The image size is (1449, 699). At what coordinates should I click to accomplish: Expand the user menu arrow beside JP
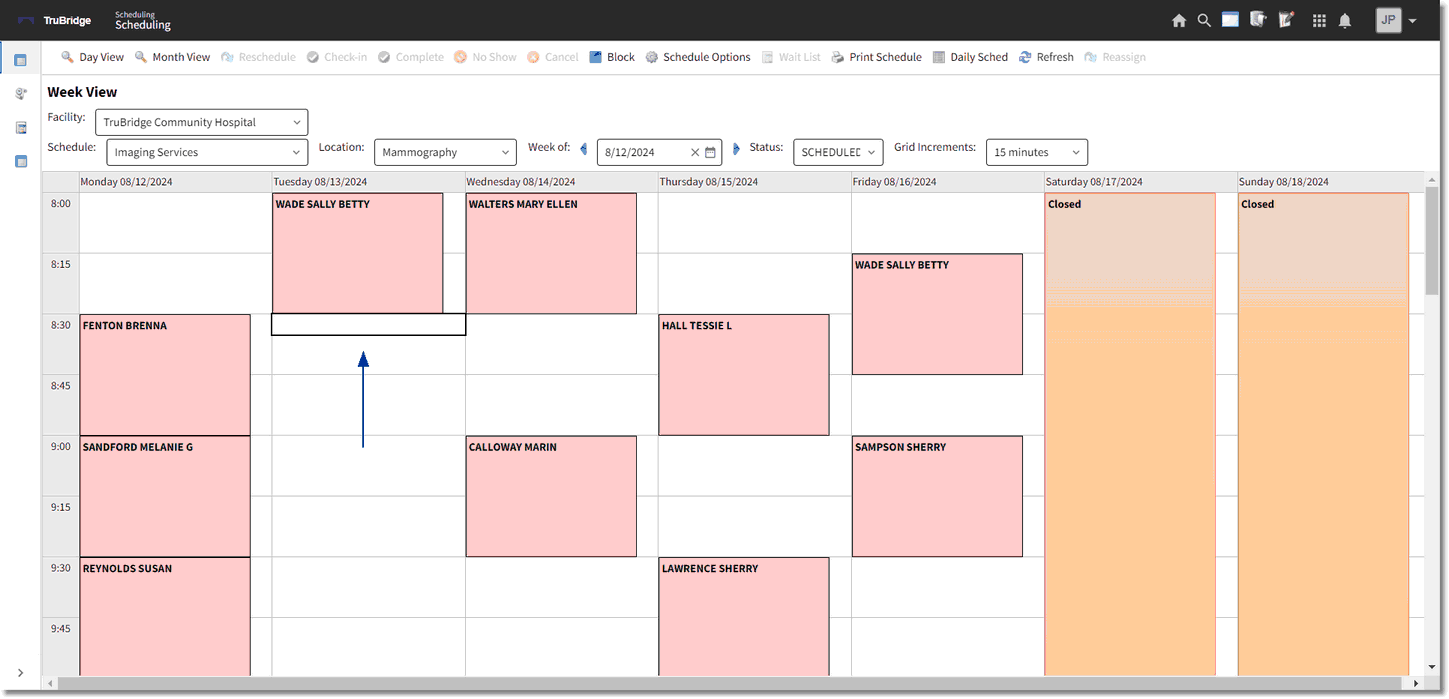pyautogui.click(x=1412, y=21)
